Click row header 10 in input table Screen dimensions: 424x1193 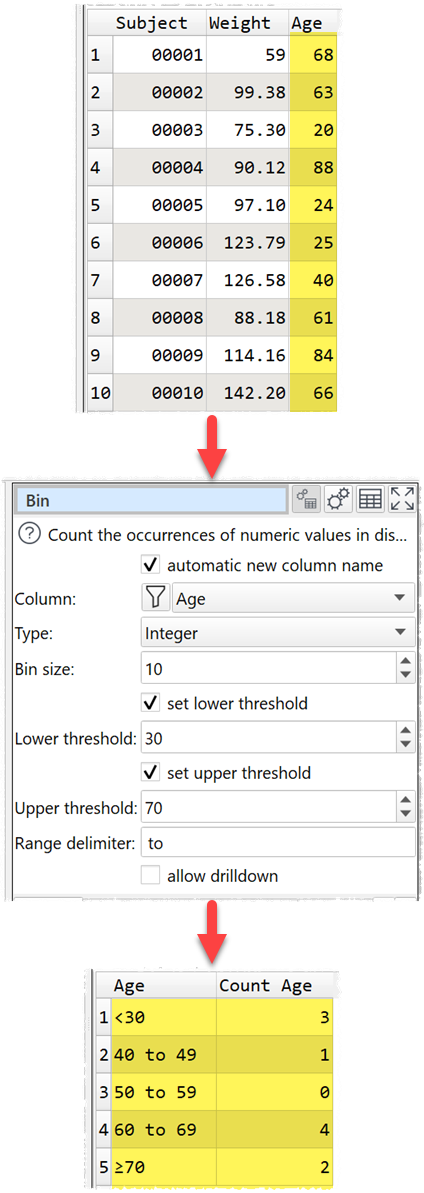pyautogui.click(x=100, y=393)
